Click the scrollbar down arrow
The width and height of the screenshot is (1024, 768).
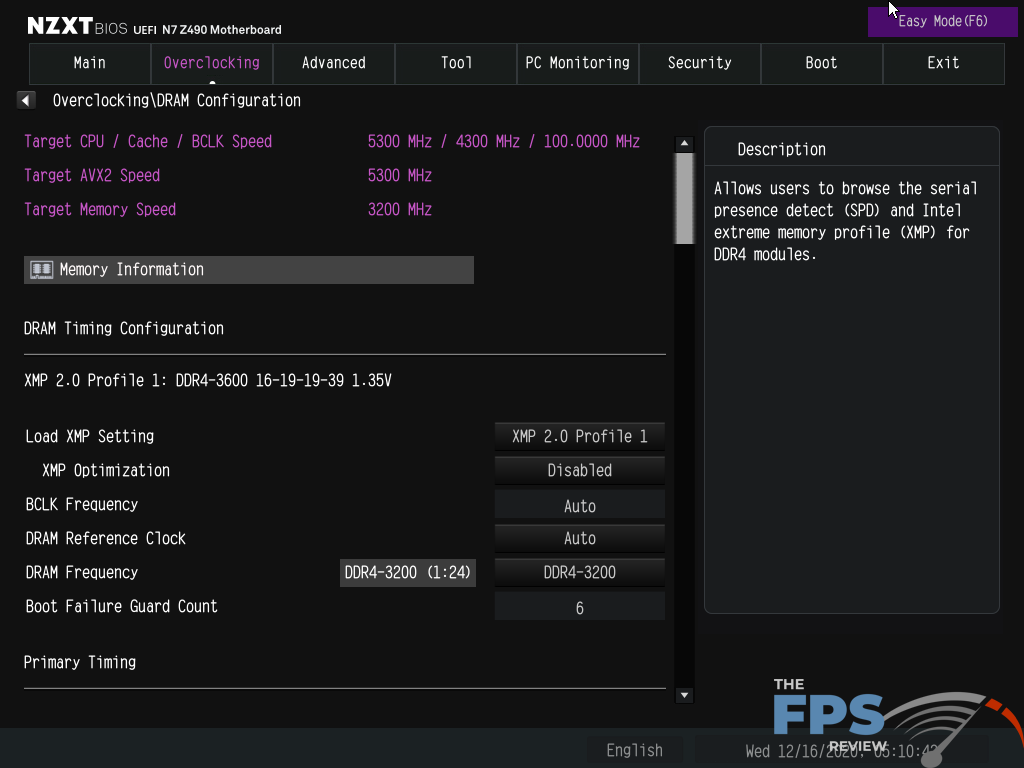coord(684,696)
